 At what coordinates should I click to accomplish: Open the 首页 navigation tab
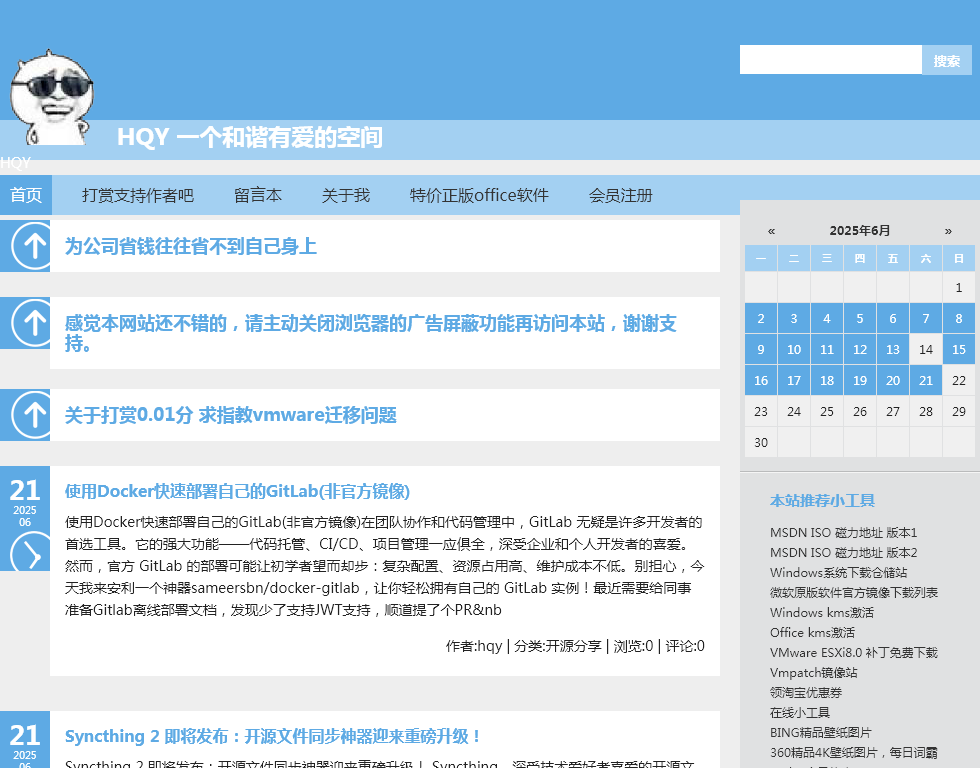(x=26, y=195)
